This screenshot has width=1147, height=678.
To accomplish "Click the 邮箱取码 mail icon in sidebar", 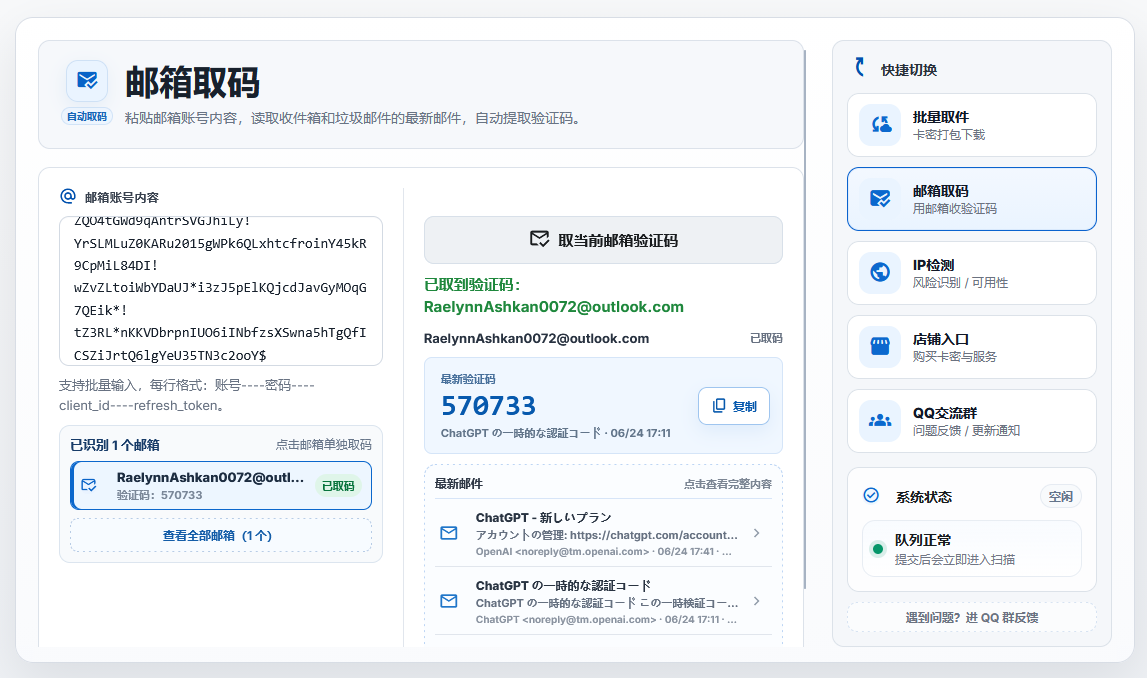I will pyautogui.click(x=880, y=199).
